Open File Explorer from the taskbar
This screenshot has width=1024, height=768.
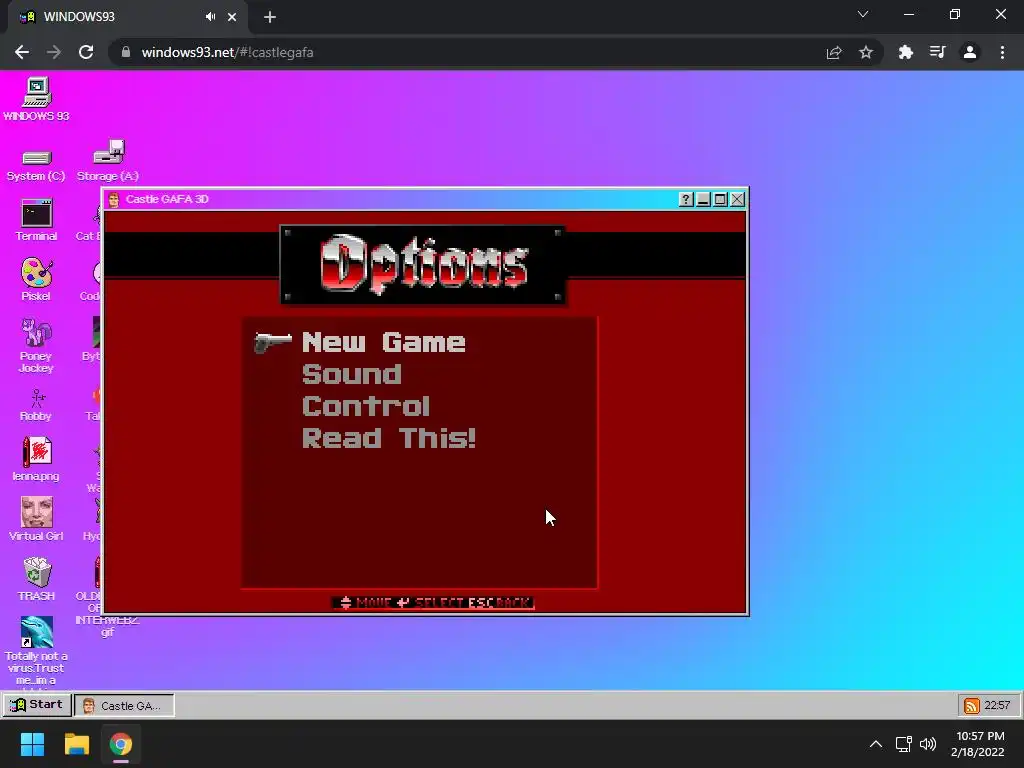(x=76, y=744)
